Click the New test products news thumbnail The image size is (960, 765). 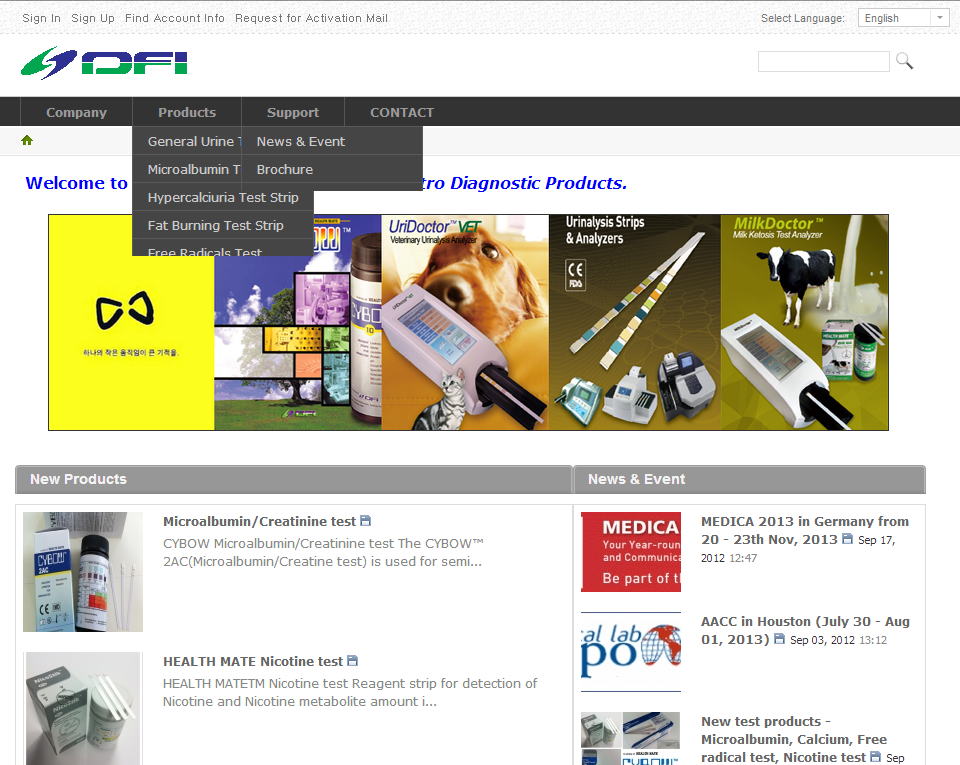point(631,738)
